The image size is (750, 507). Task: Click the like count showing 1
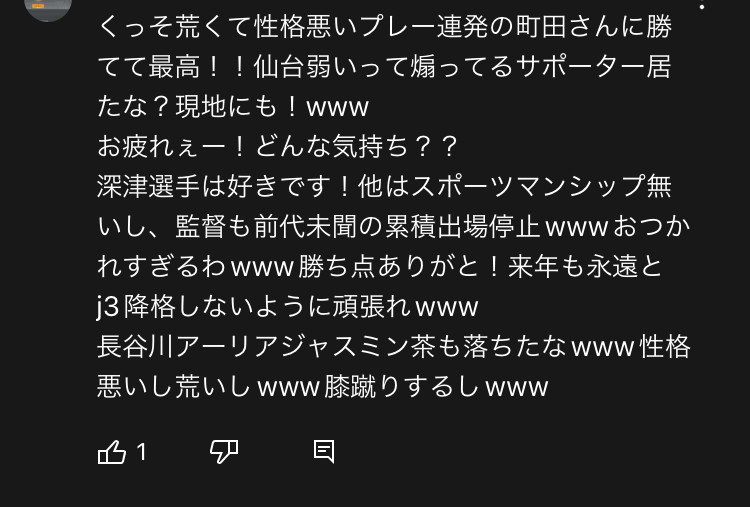(x=141, y=452)
